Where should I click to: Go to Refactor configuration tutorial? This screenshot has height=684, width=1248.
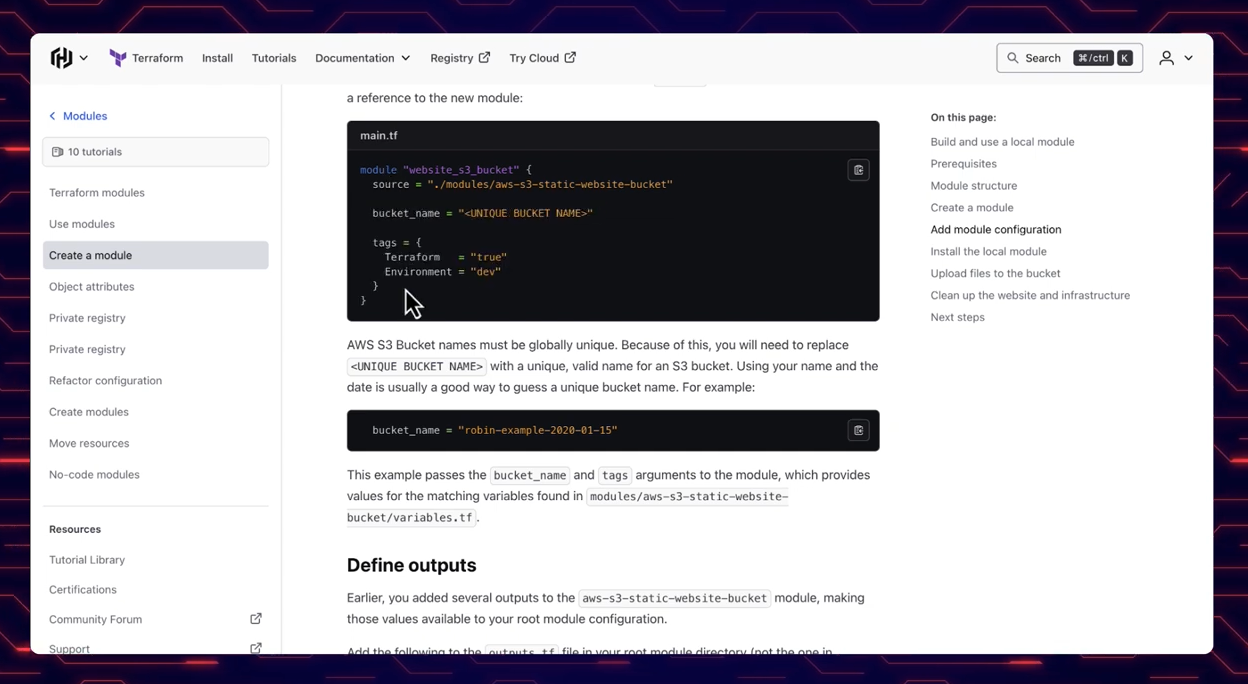(x=105, y=381)
